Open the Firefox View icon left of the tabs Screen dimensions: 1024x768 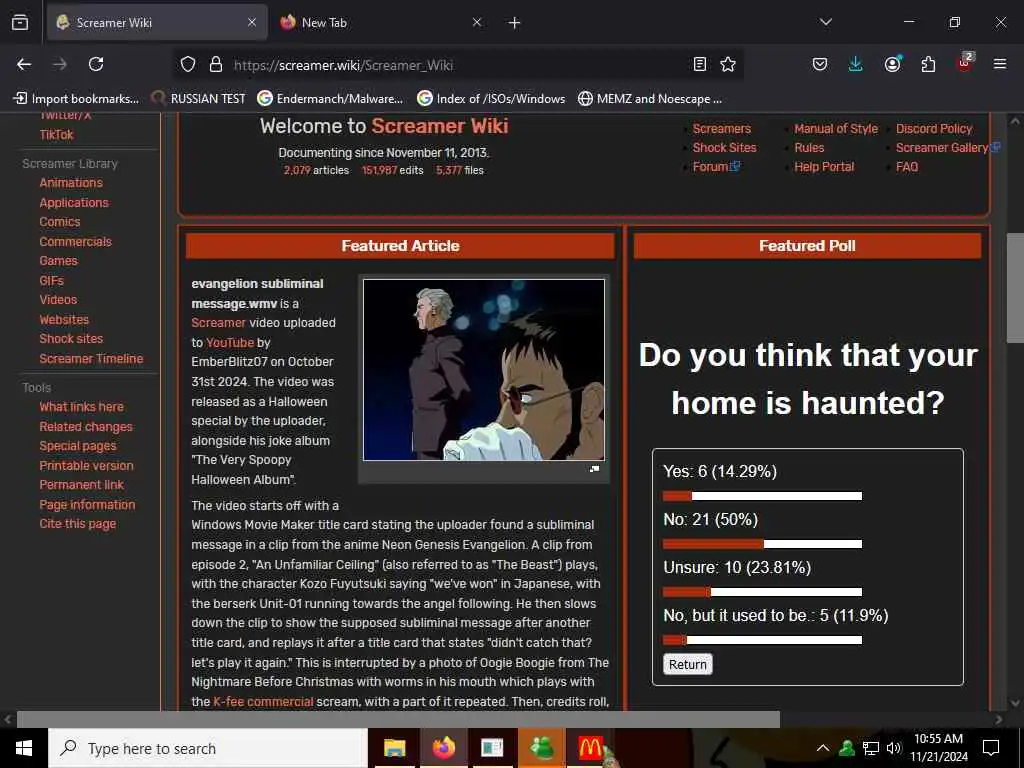[20, 22]
